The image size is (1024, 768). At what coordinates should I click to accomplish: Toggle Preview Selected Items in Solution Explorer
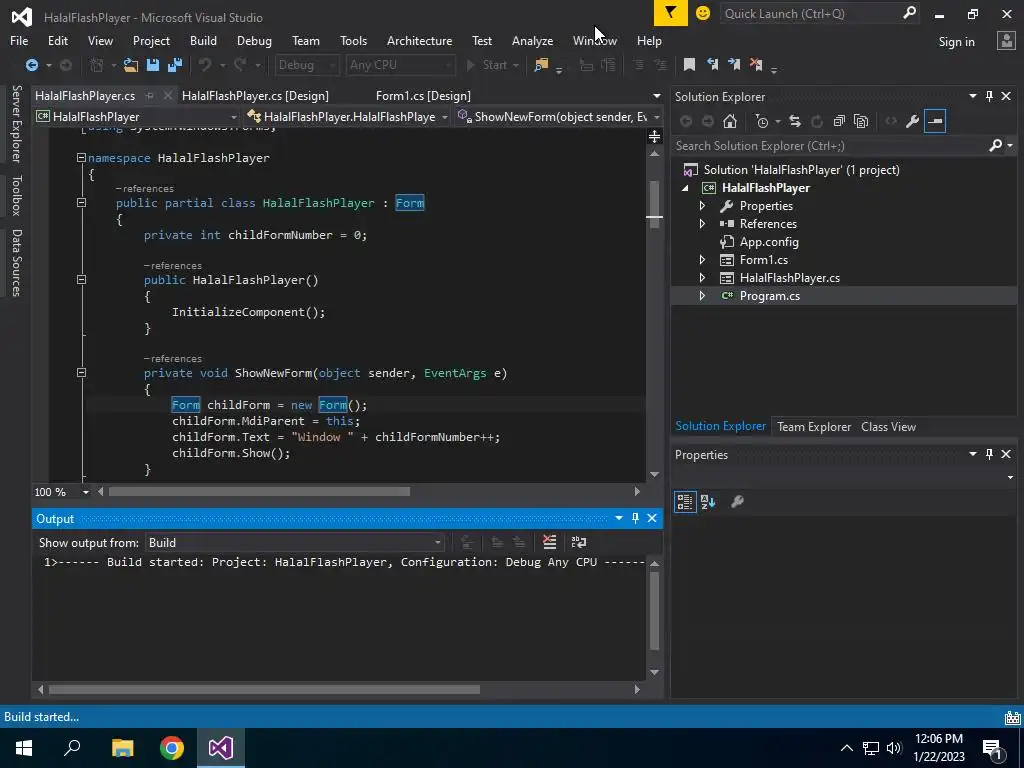click(935, 121)
